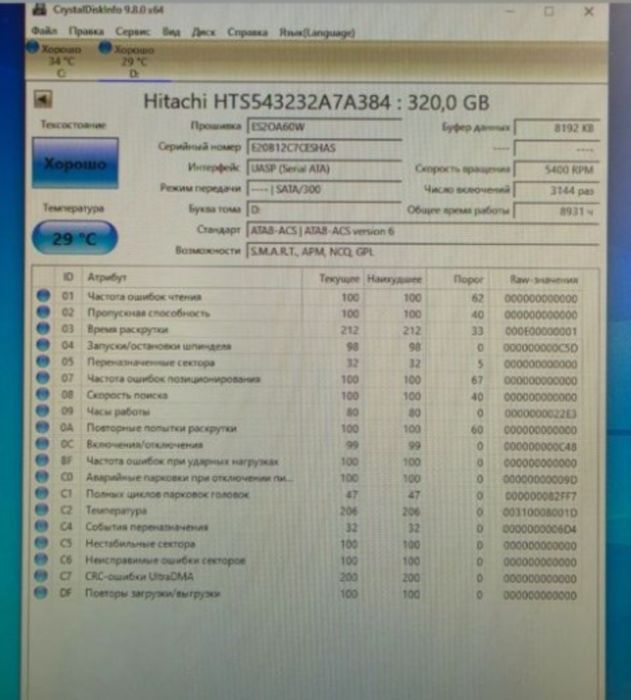
Task: Click the Hitachi HTS543232A7A384 drive title
Action: pos(316,102)
